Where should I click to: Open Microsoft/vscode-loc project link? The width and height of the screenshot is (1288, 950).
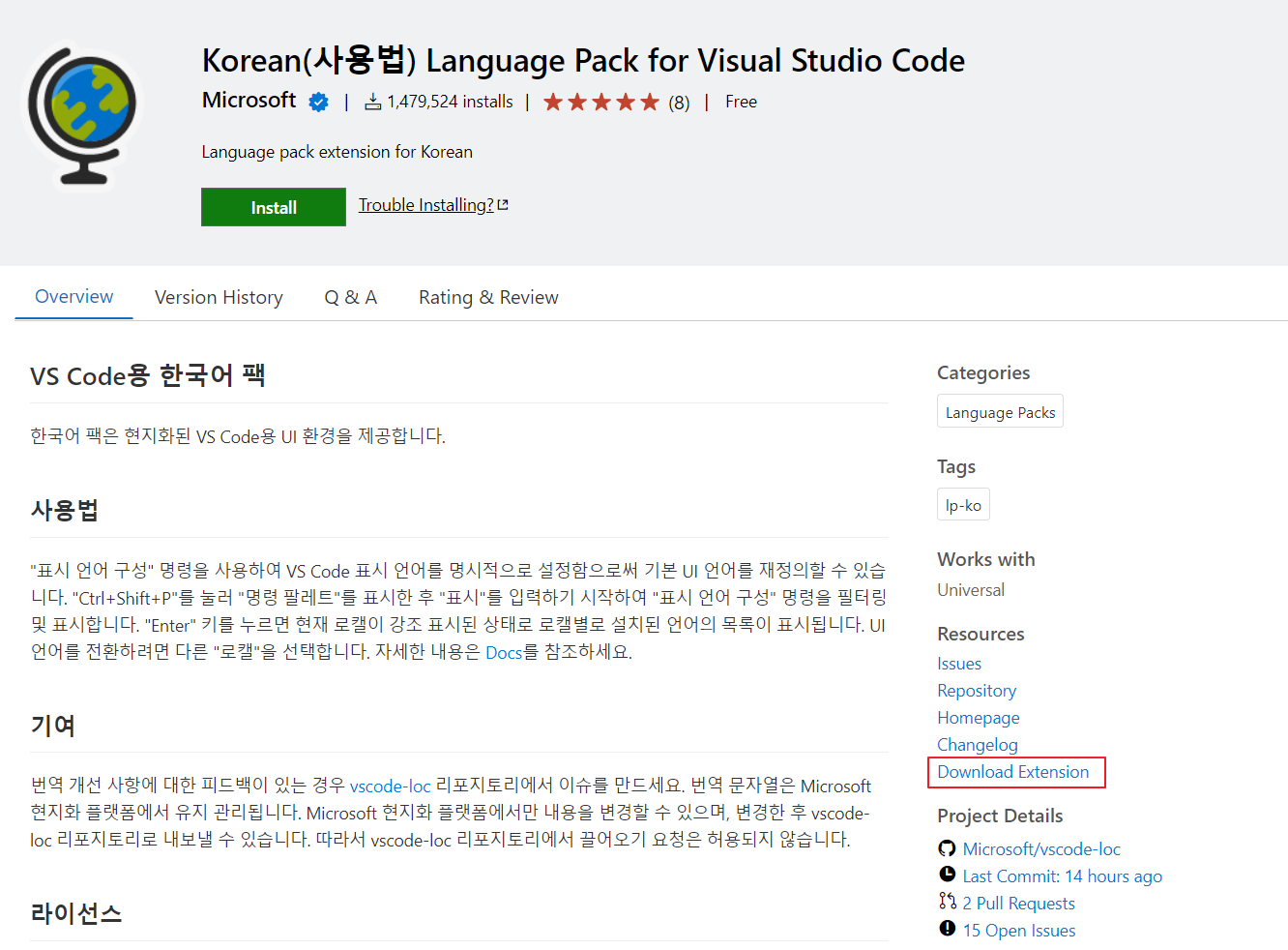pos(1041,849)
